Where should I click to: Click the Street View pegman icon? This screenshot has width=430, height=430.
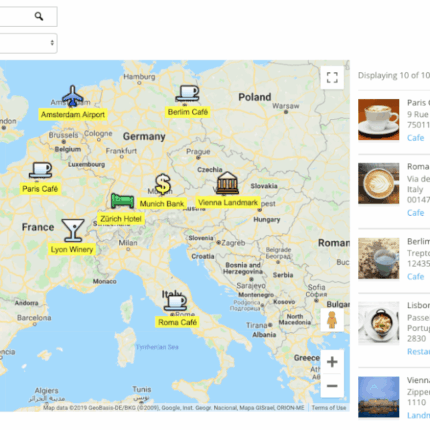point(332,320)
